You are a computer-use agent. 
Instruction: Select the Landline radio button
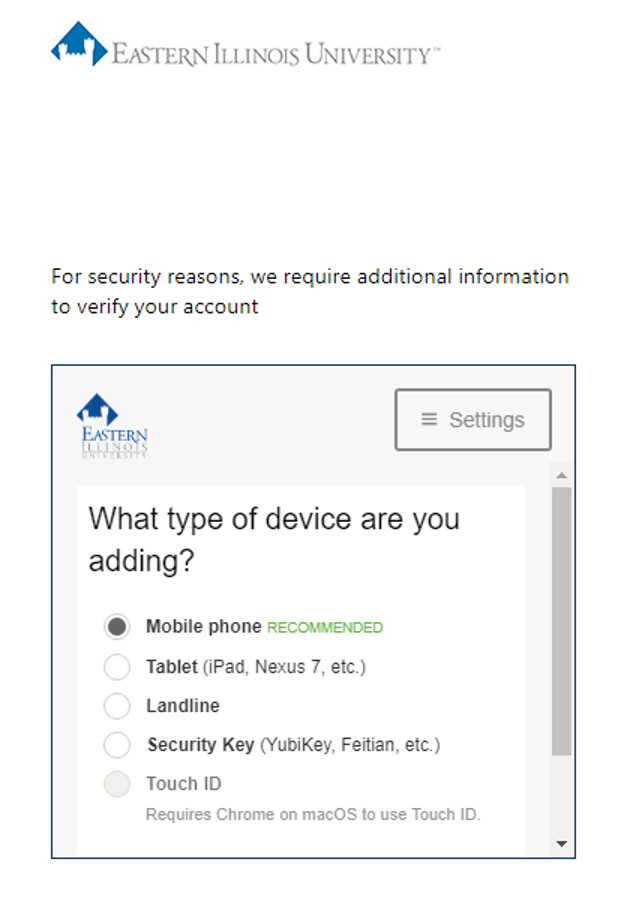click(117, 706)
